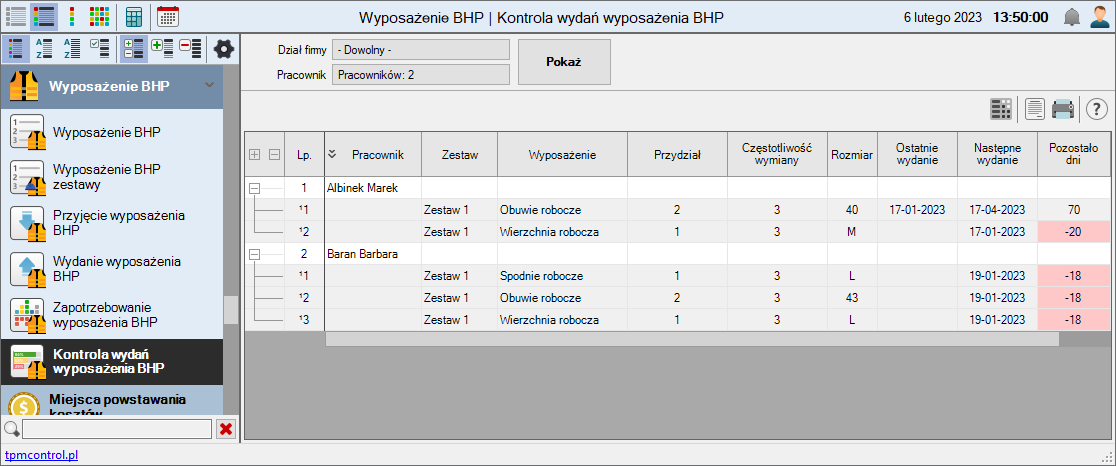Expand all menu groups with the green plus icon
1116x466 pixels.
(163, 48)
